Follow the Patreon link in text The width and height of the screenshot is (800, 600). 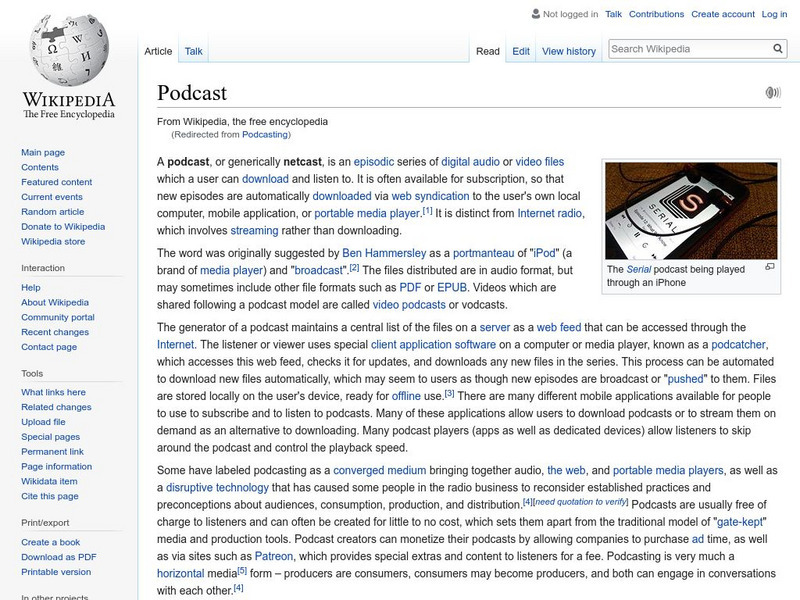[273, 556]
